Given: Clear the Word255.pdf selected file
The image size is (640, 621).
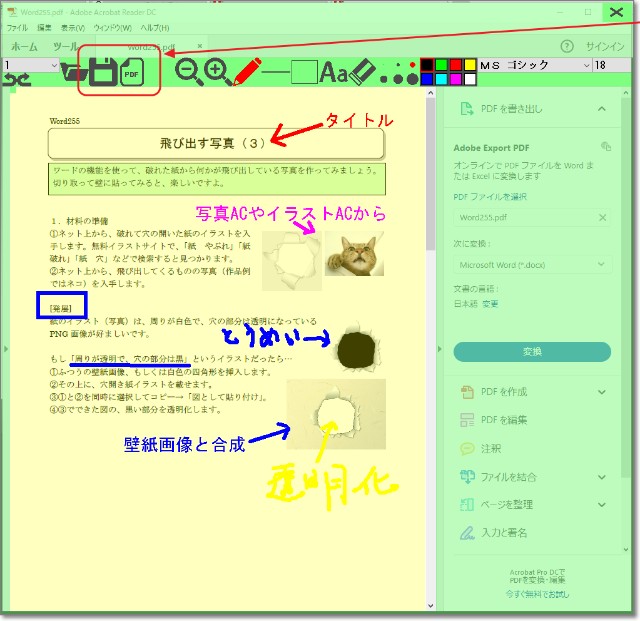Looking at the screenshot, I should click(603, 217).
